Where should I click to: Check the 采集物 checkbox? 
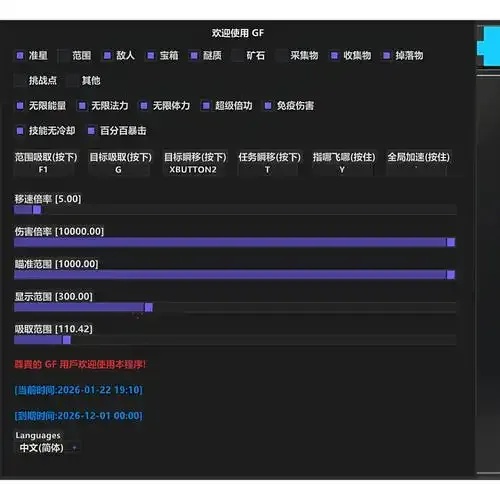tap(281, 55)
